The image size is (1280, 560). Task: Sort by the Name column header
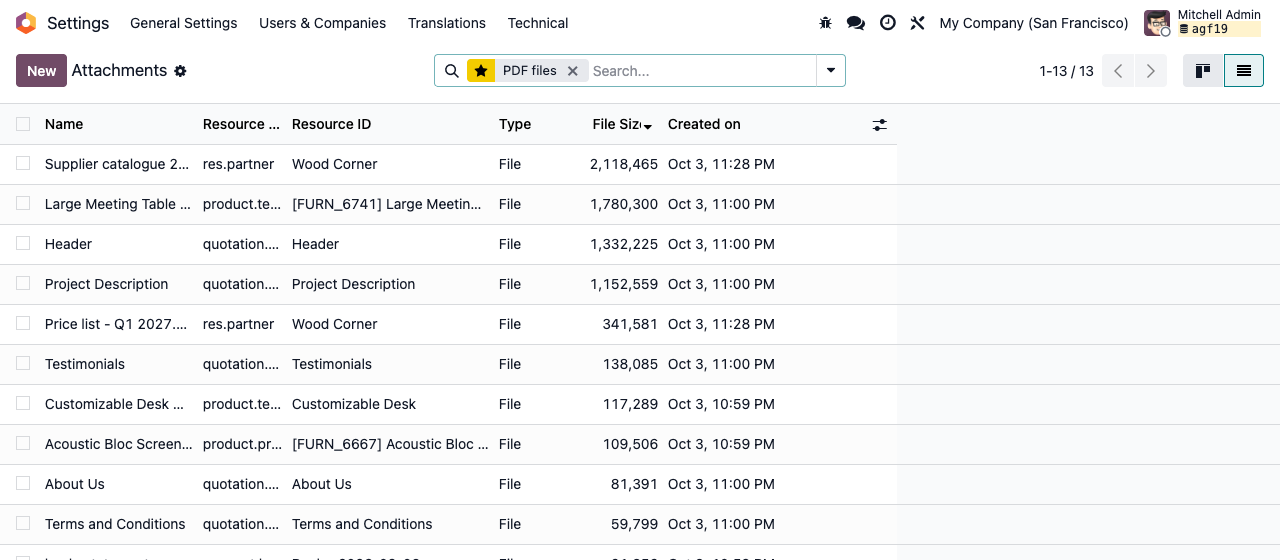coord(64,124)
